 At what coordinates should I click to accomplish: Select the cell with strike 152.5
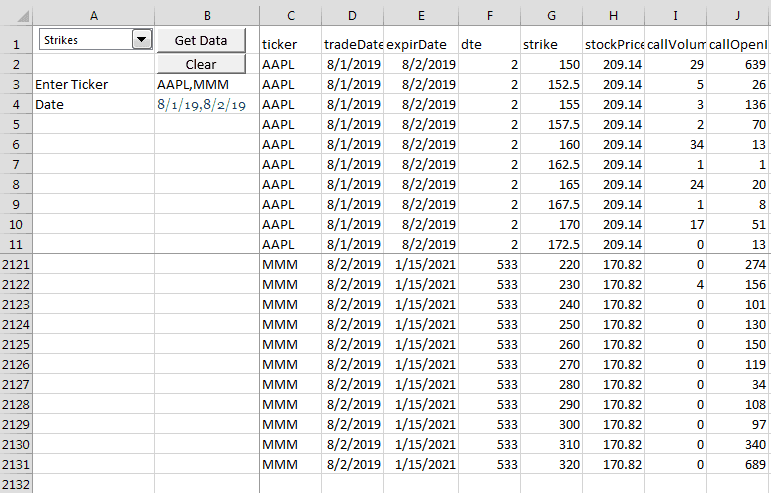[551, 85]
